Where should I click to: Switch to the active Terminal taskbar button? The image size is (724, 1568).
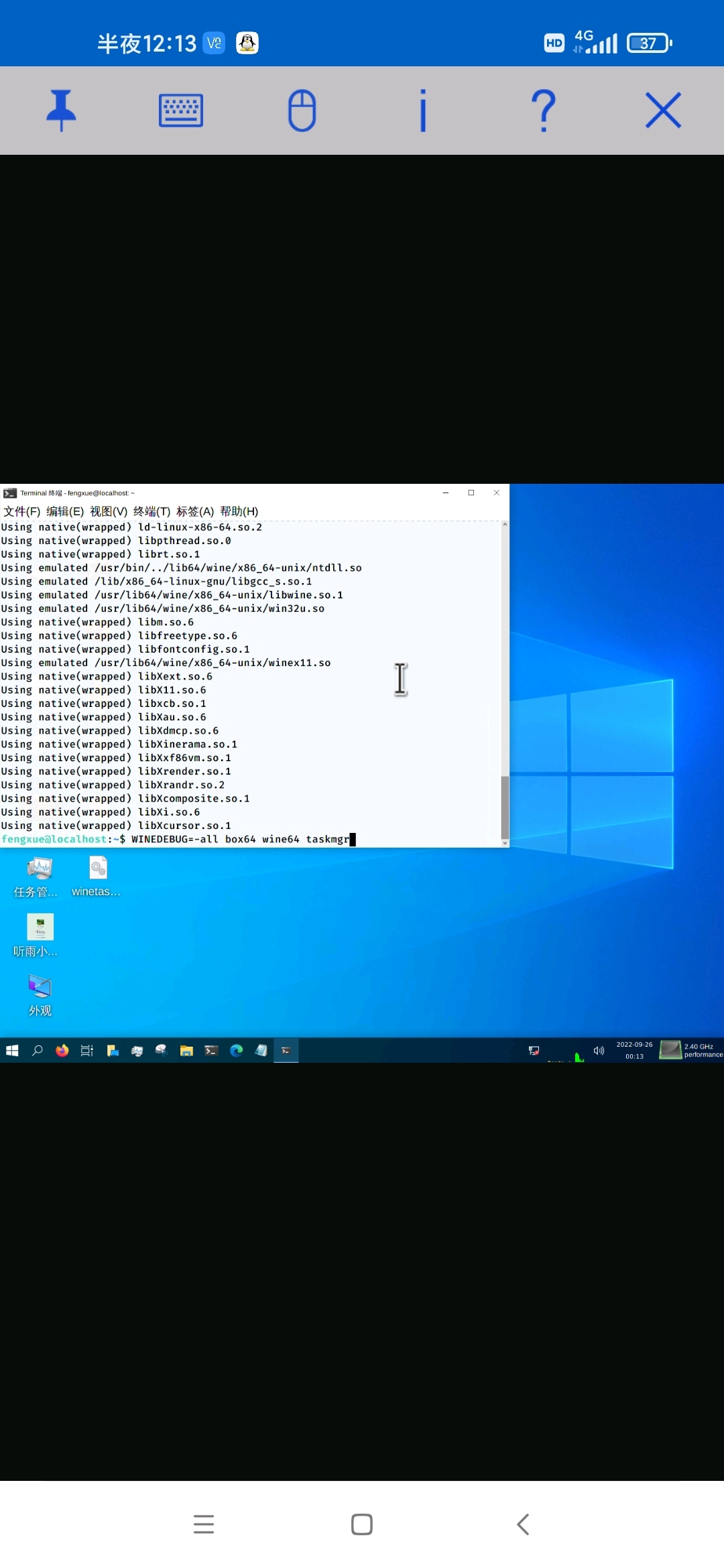pos(286,1051)
